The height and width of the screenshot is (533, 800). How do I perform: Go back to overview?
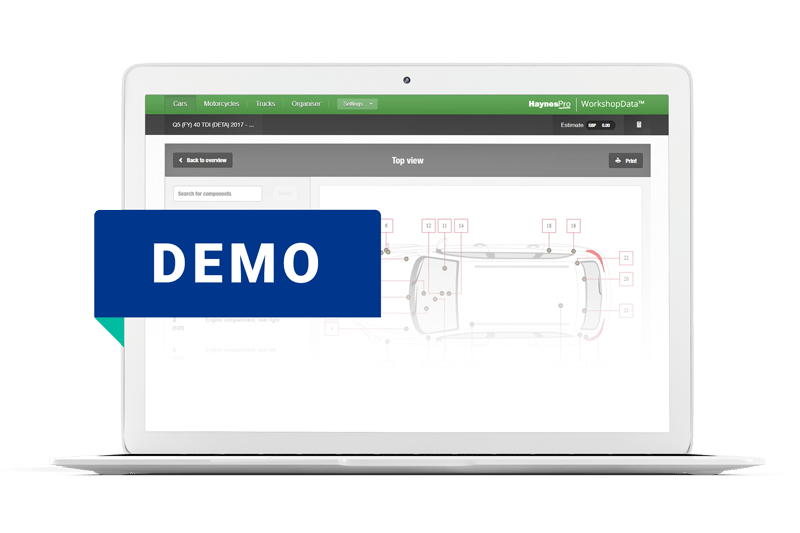(203, 160)
